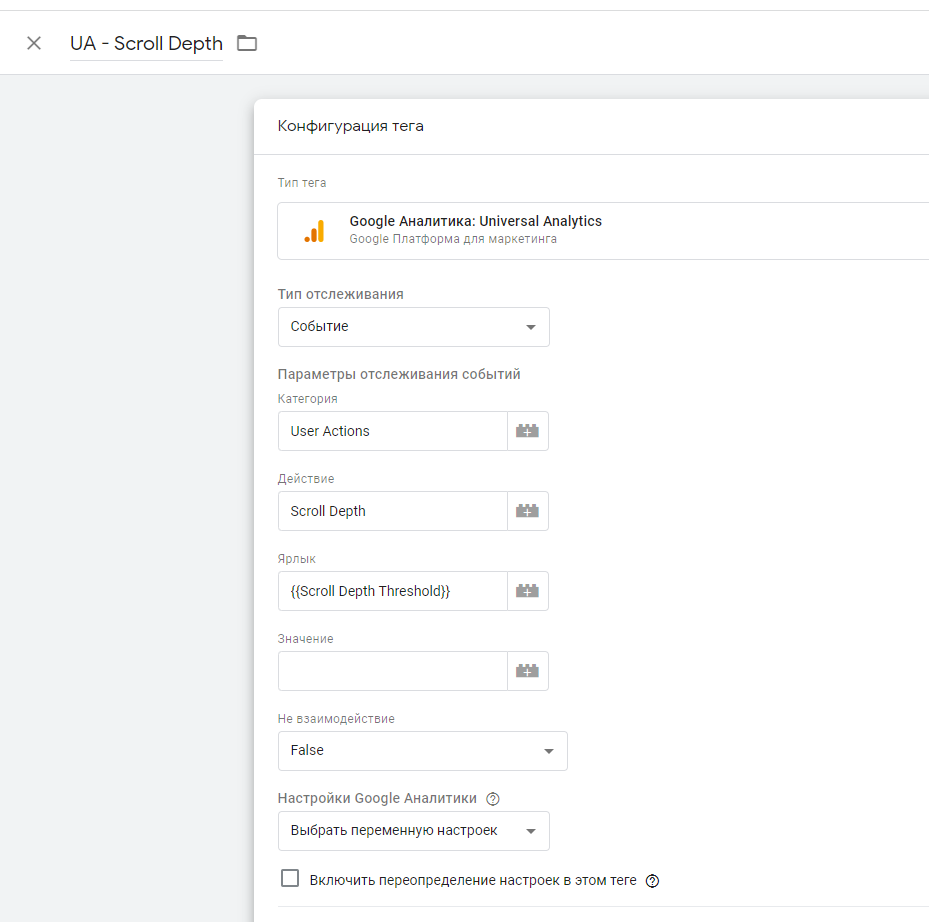Enable the override settings checkbox
This screenshot has height=922, width=929.
point(290,879)
